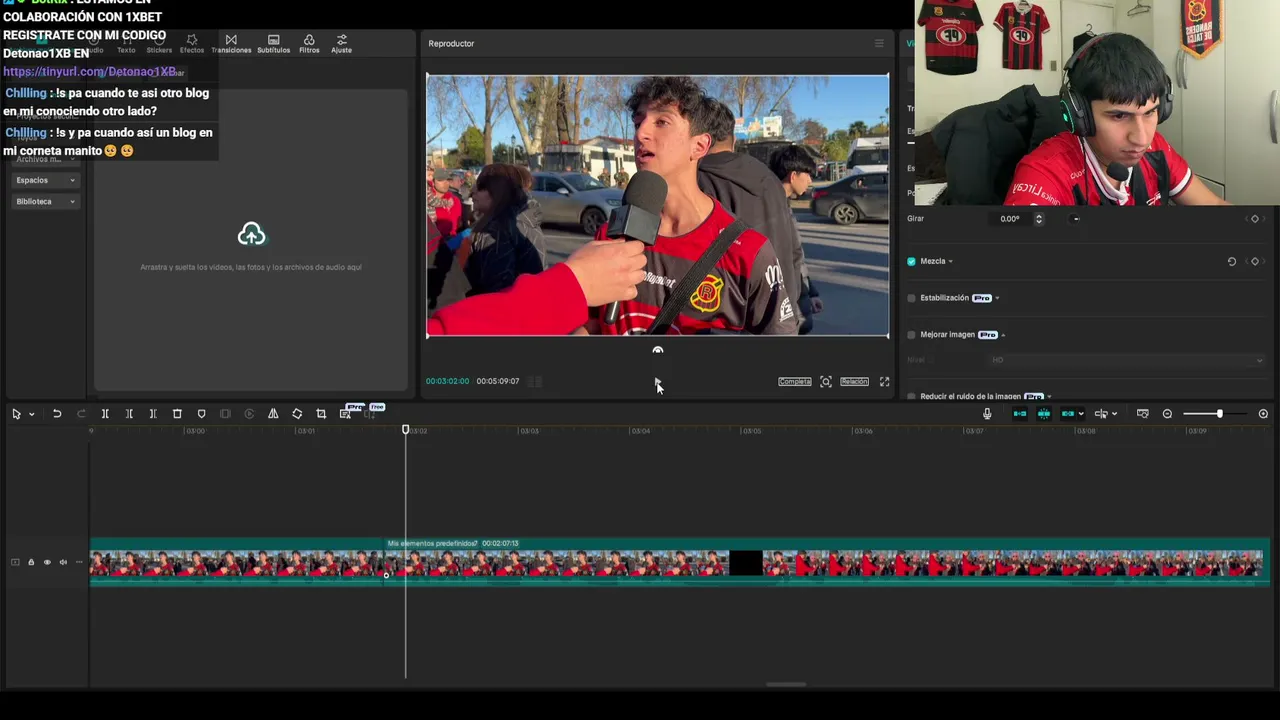This screenshot has width=1280, height=720.
Task: Click the current timecode 00:03:02:00
Action: tap(447, 381)
